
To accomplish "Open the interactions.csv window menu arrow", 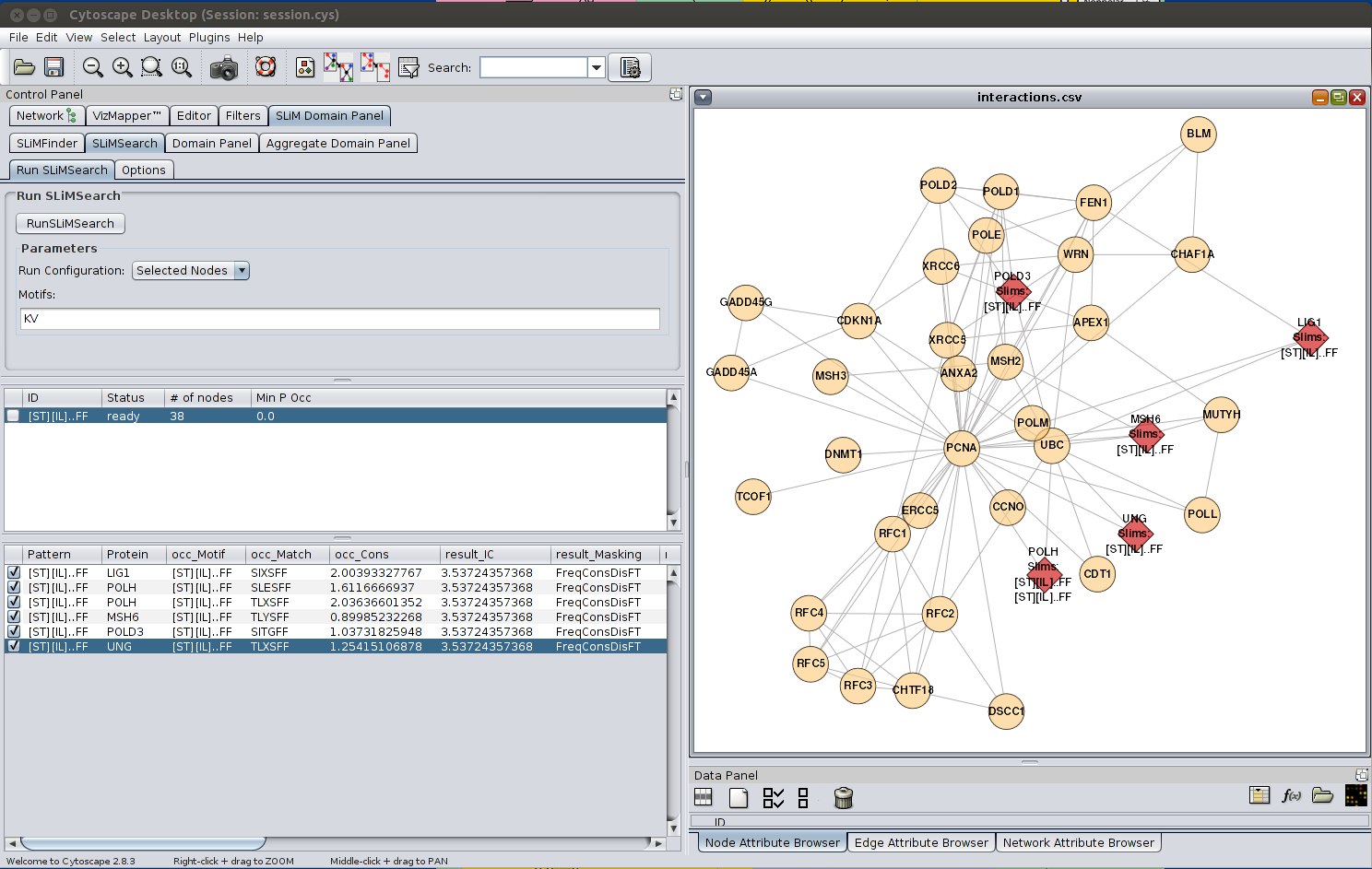I will [x=704, y=97].
